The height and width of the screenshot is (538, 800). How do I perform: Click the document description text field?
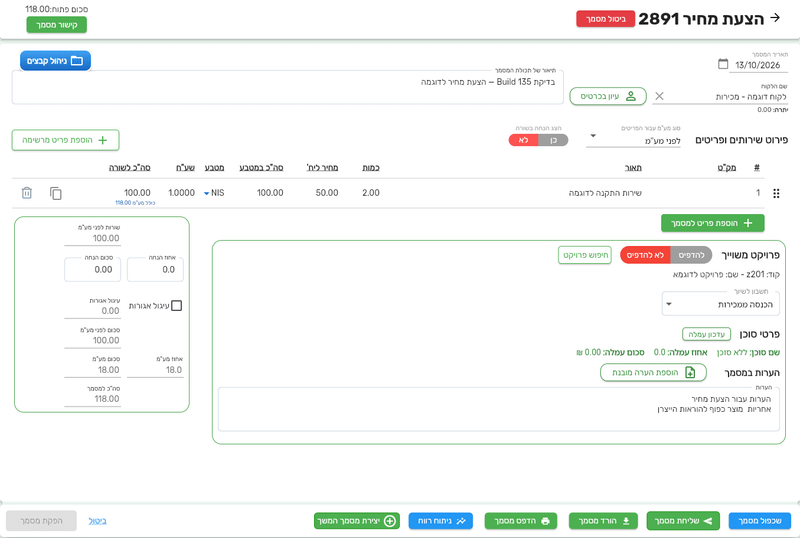[x=287, y=87]
